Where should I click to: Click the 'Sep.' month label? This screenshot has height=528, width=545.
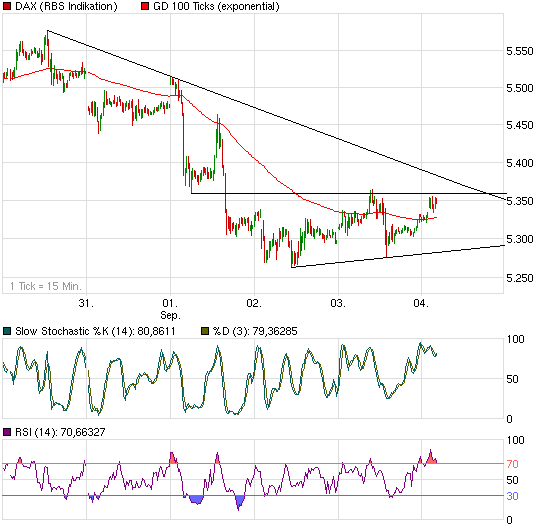170,315
